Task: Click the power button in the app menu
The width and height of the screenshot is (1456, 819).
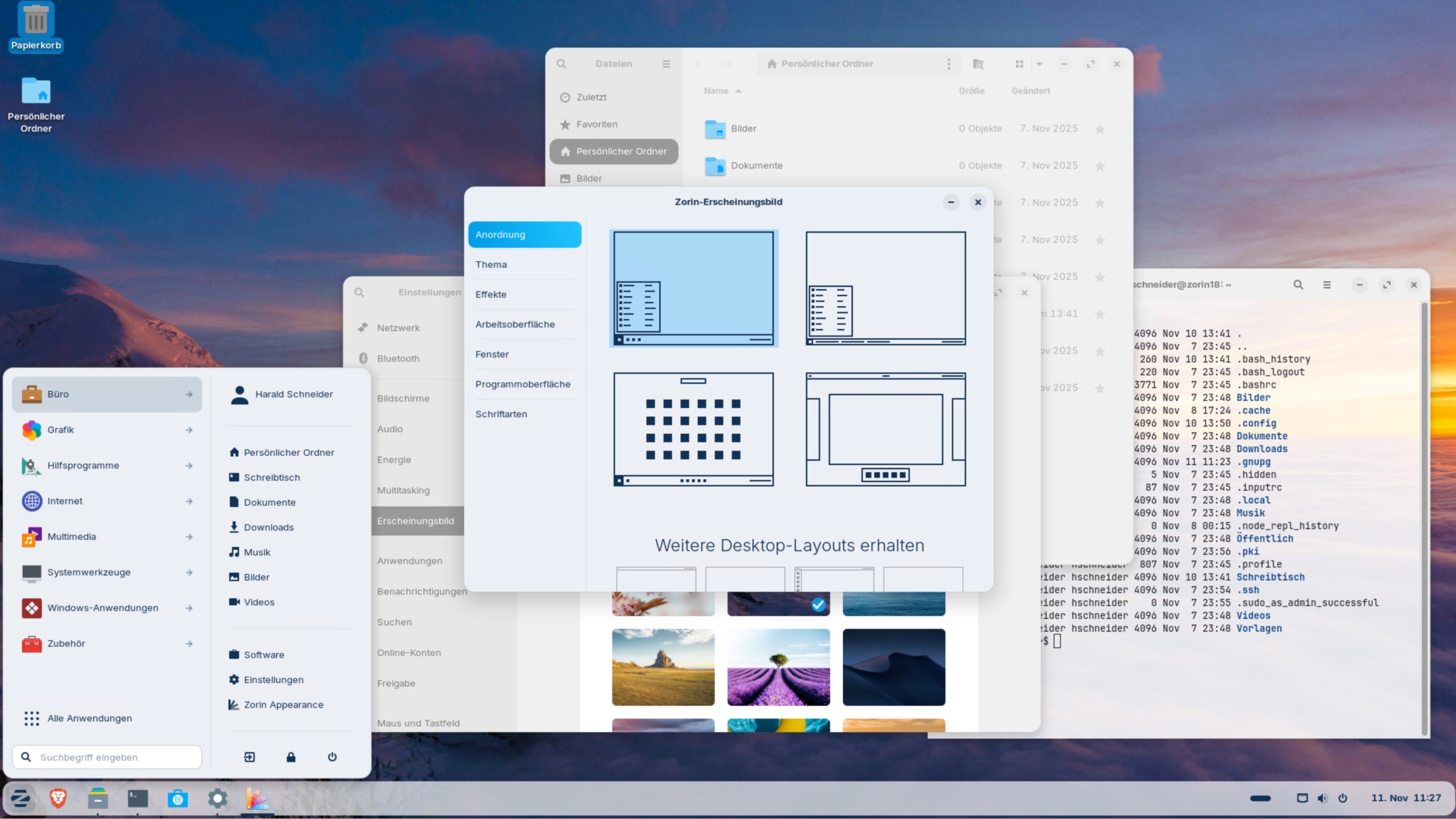Action: click(332, 757)
